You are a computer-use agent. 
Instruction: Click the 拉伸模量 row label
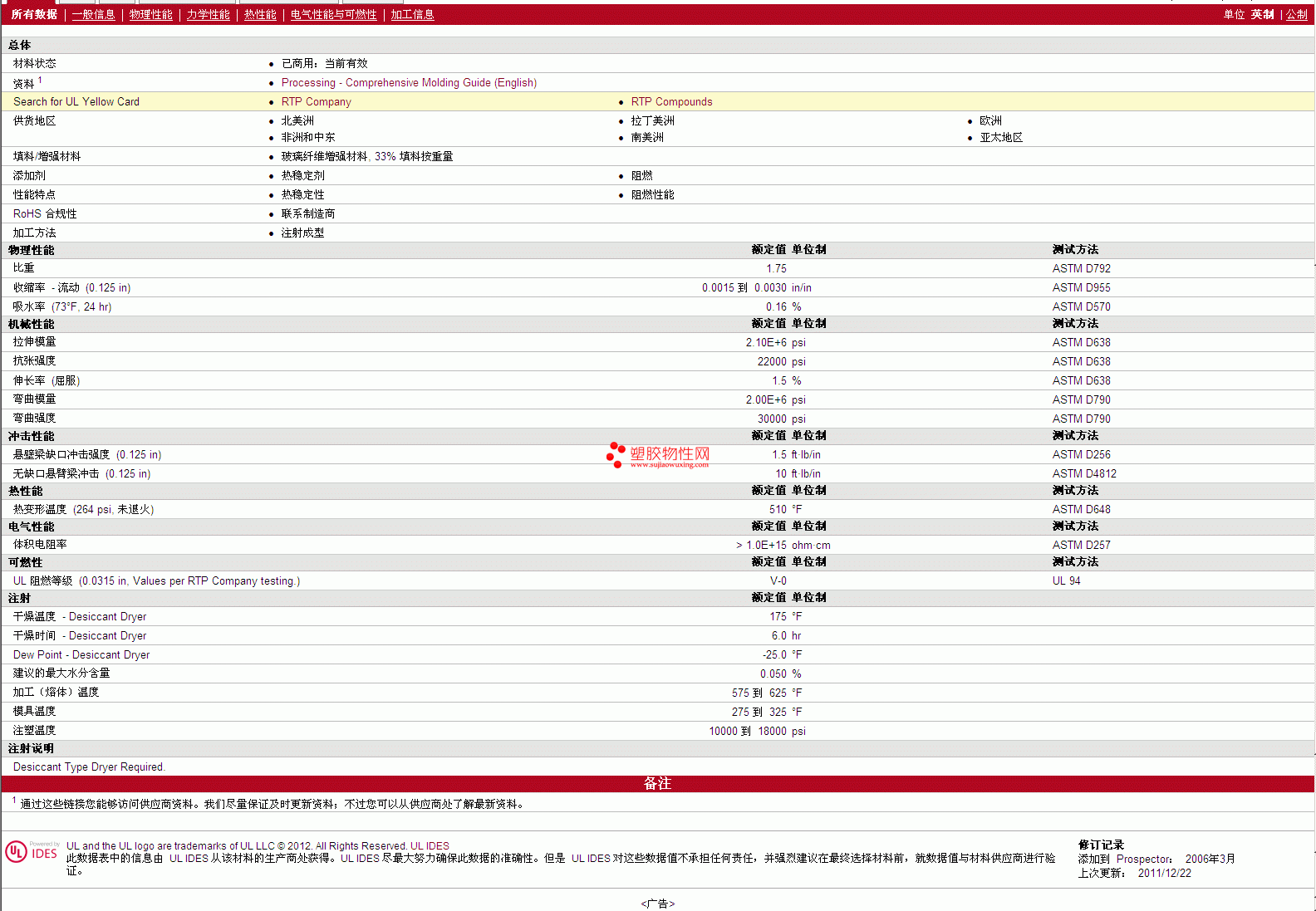34,342
